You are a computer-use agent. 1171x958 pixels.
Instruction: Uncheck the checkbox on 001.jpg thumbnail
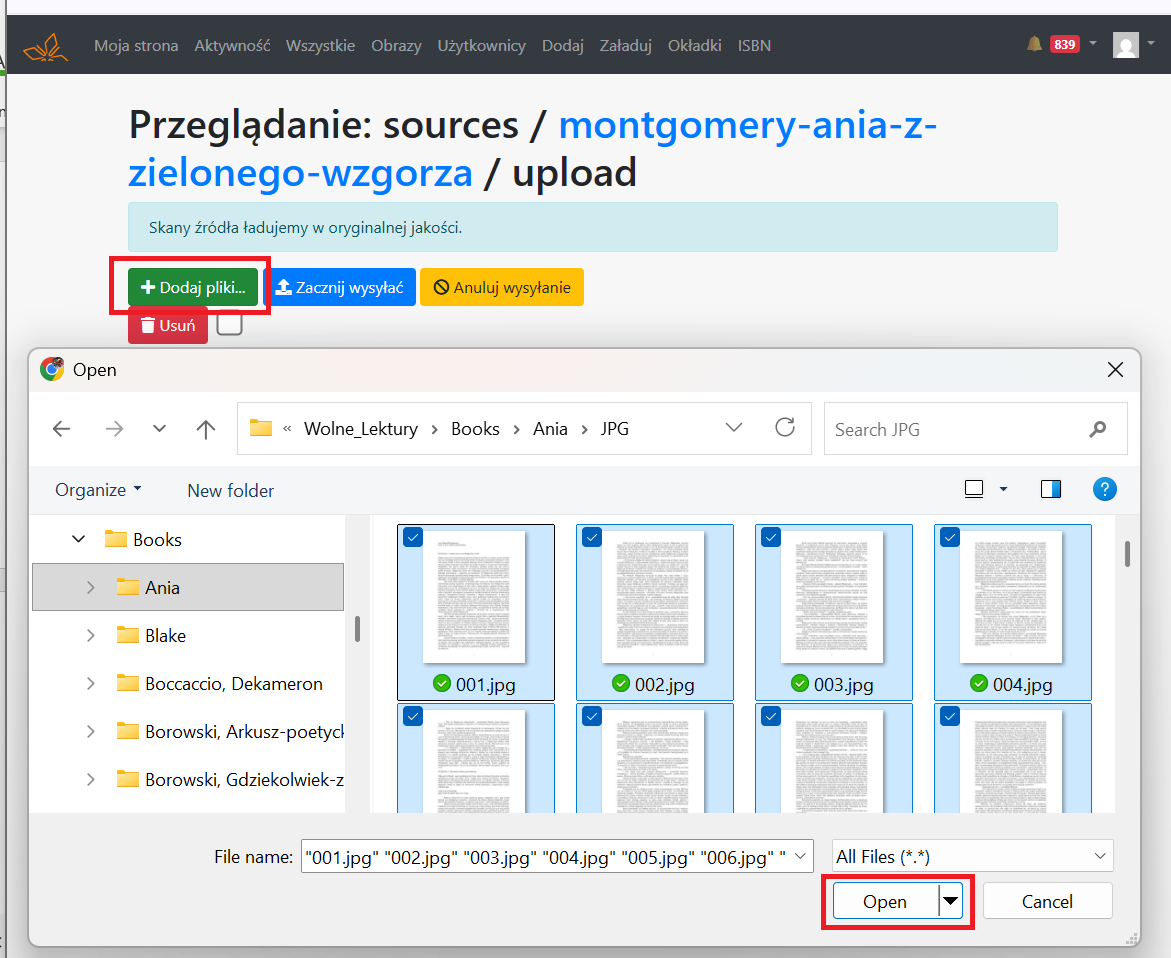(x=413, y=537)
